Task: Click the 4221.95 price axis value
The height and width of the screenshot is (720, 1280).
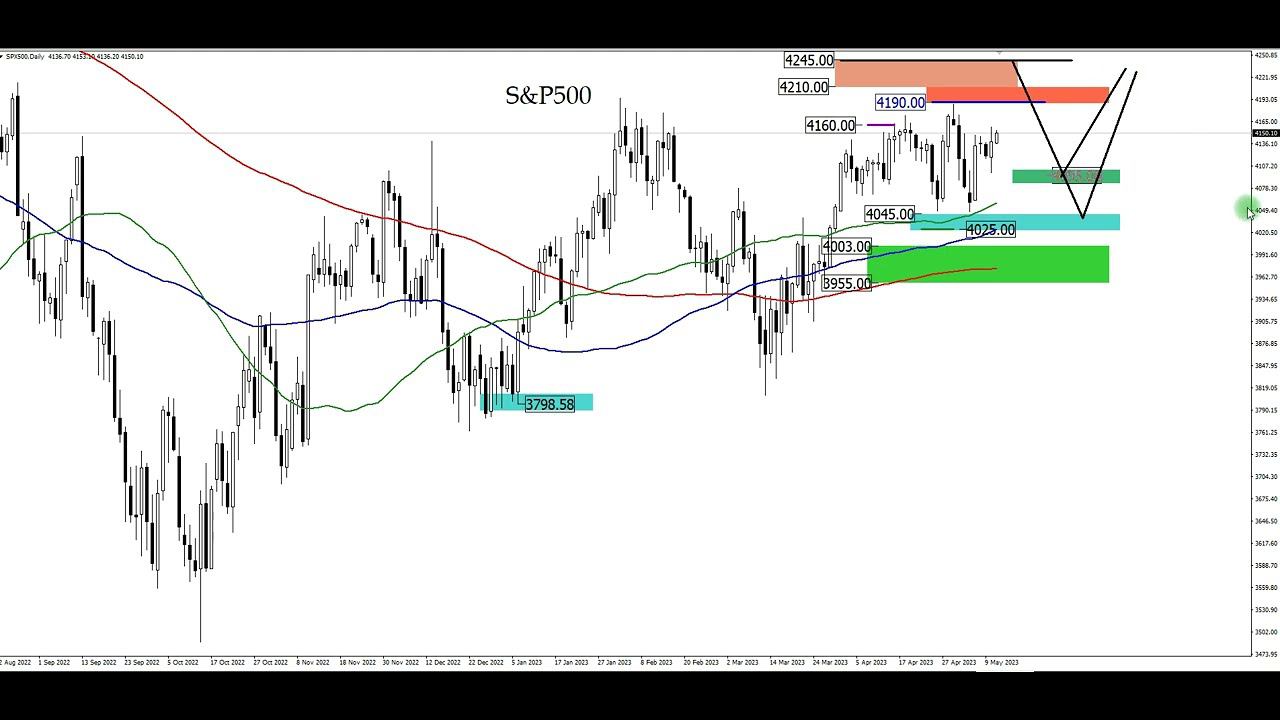Action: [1266, 77]
